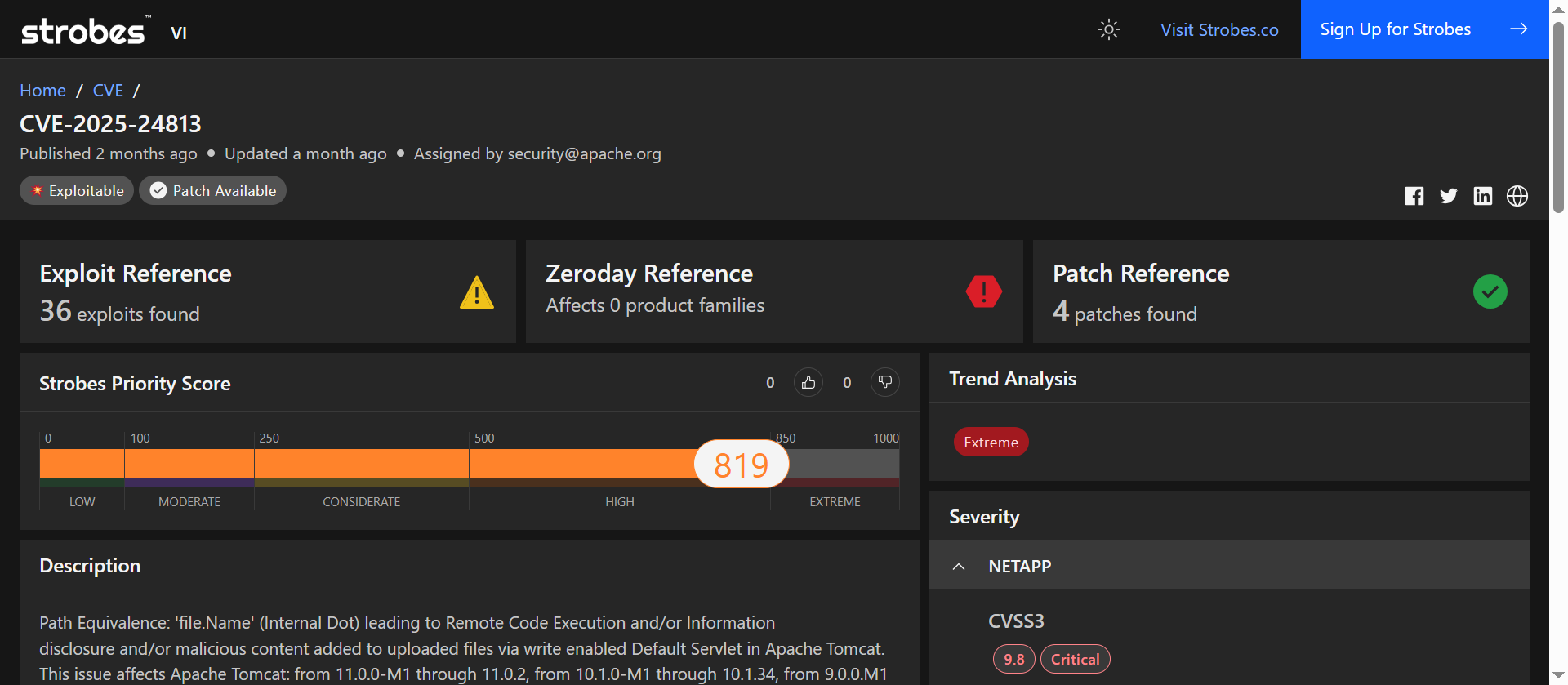Click the 'Updated a month ago' text

[x=305, y=153]
